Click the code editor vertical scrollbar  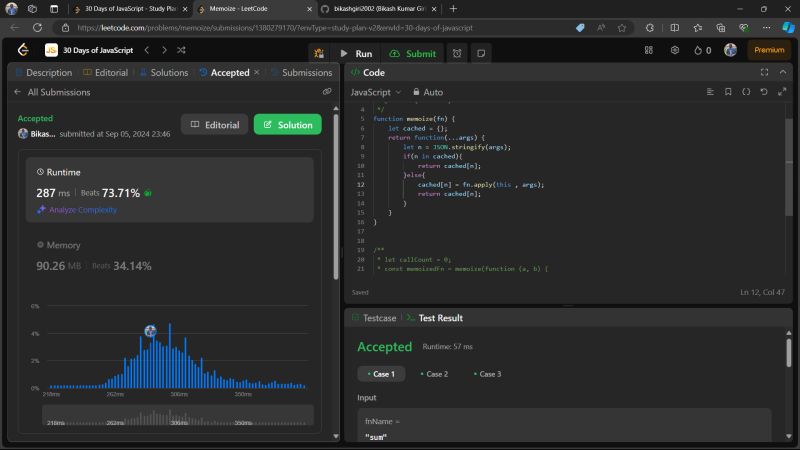[789, 167]
